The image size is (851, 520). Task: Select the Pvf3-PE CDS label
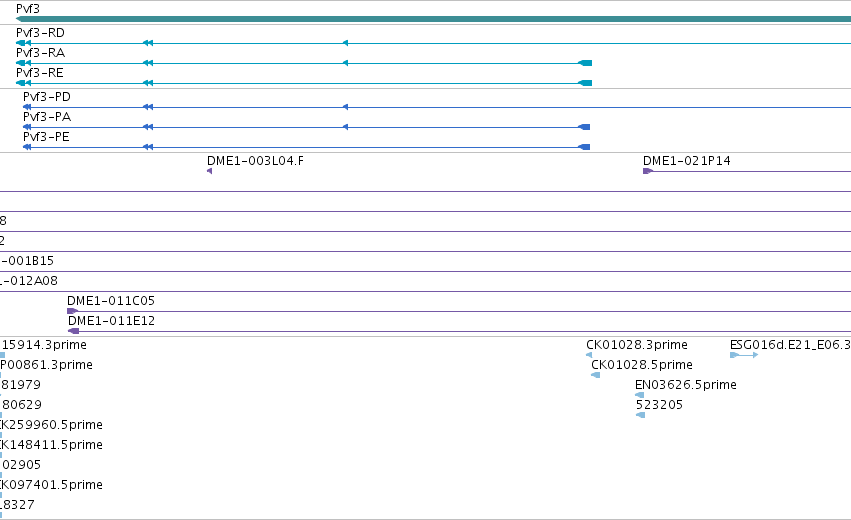pyautogui.click(x=46, y=137)
